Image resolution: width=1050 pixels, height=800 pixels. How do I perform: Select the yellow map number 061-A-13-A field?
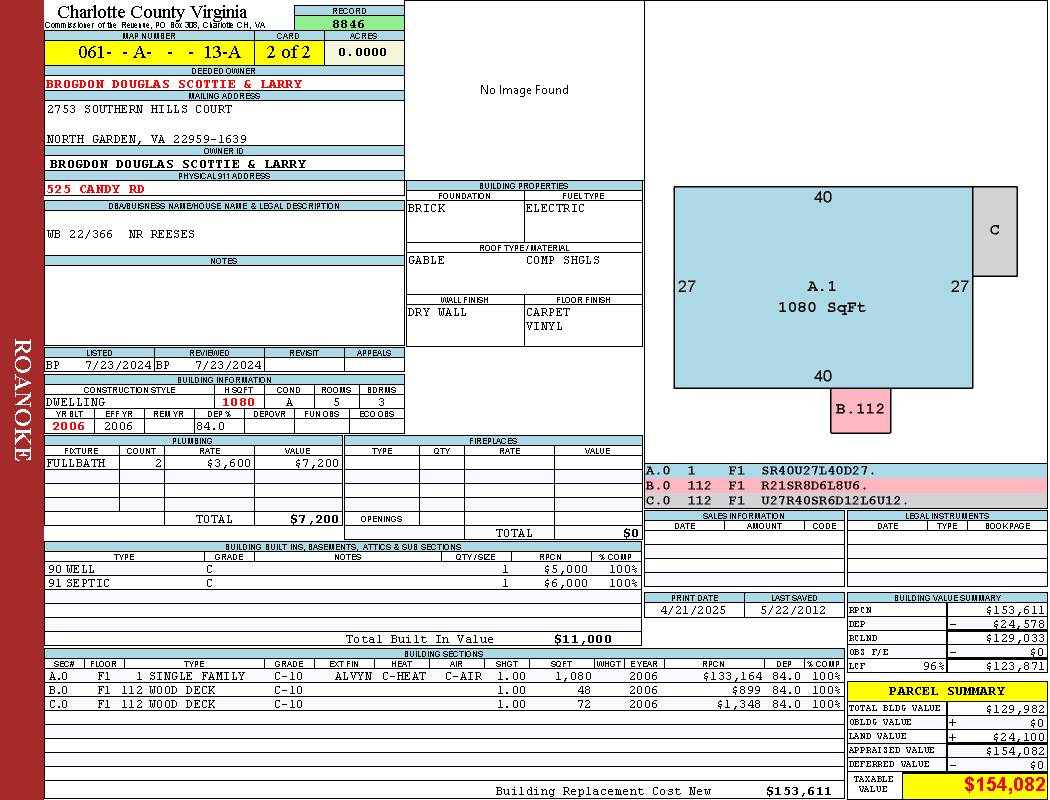pos(149,52)
